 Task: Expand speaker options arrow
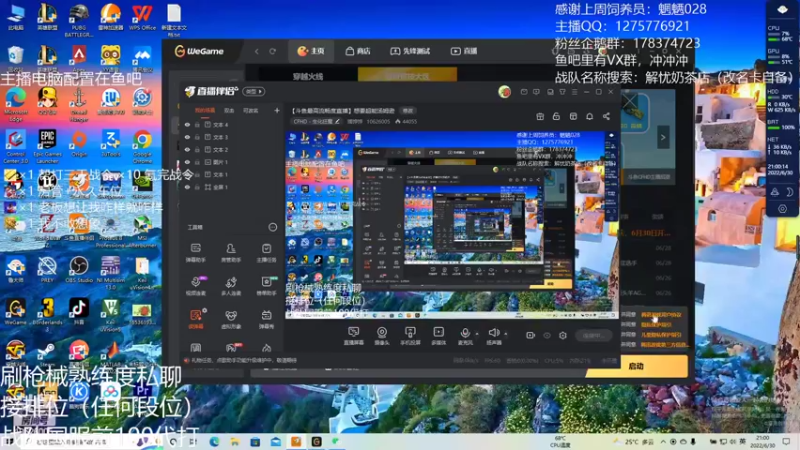506,334
